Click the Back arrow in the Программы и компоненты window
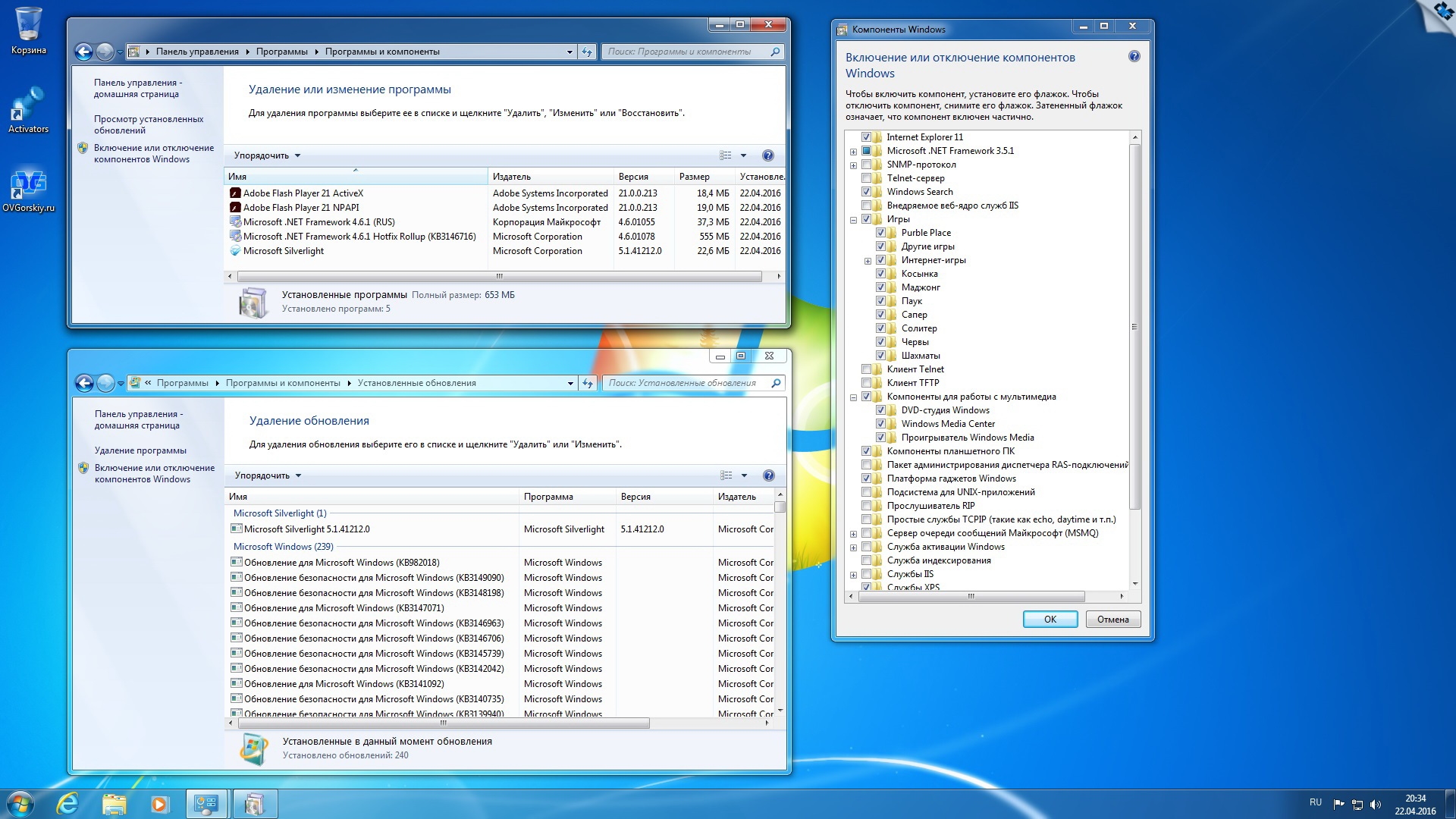The width and height of the screenshot is (1456, 819). coord(83,52)
